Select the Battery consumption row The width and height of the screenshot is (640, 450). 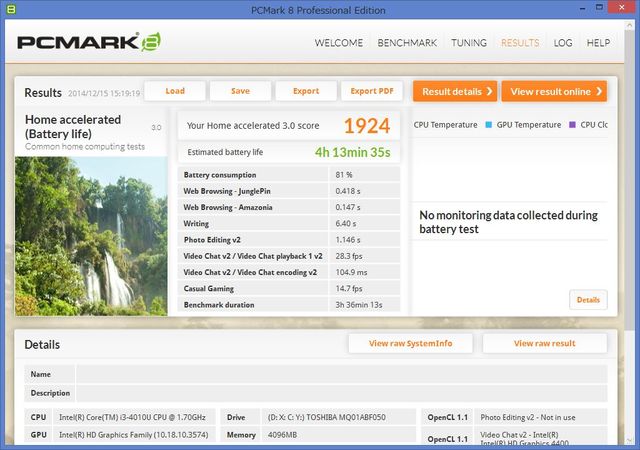coord(289,175)
